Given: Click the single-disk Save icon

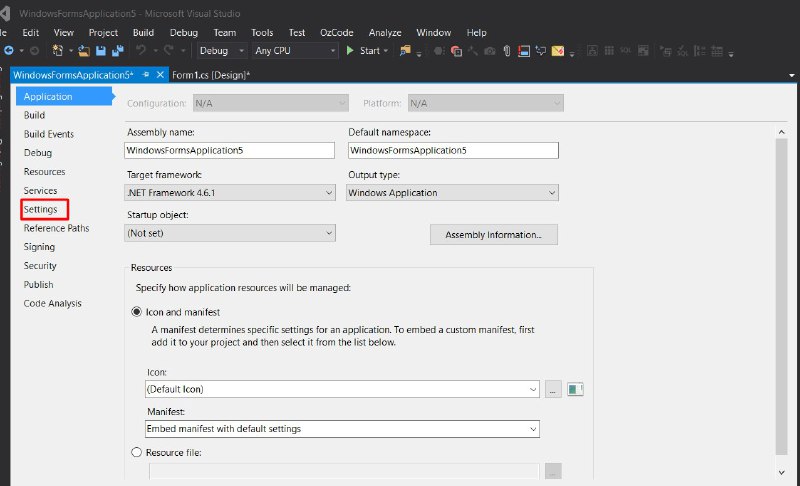Looking at the screenshot, I should click(x=101, y=50).
